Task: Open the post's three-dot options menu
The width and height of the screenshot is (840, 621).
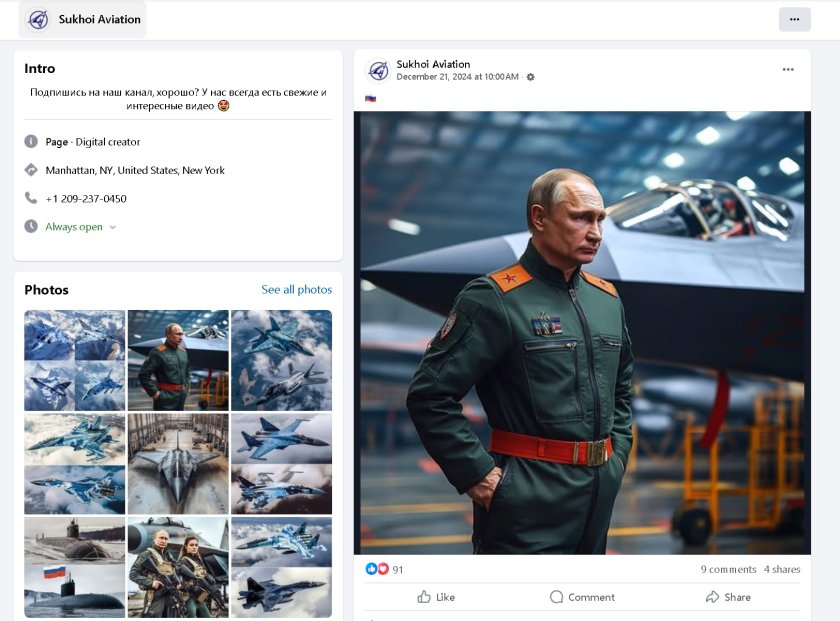Action: point(788,69)
